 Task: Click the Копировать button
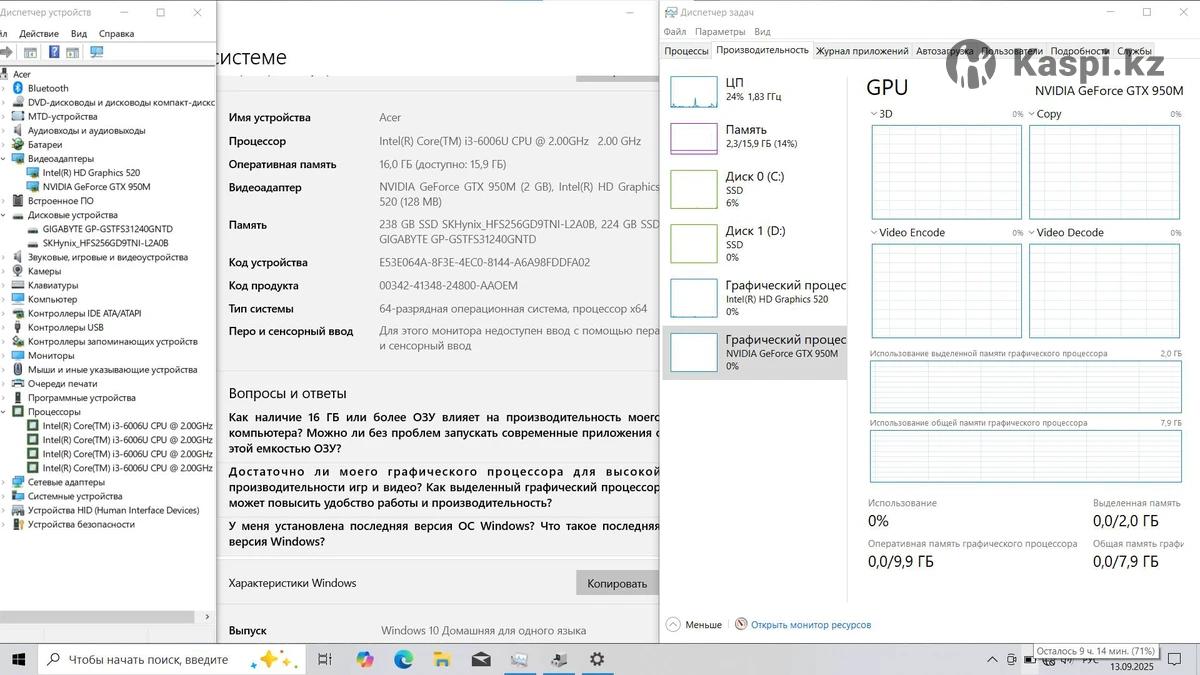coord(616,583)
